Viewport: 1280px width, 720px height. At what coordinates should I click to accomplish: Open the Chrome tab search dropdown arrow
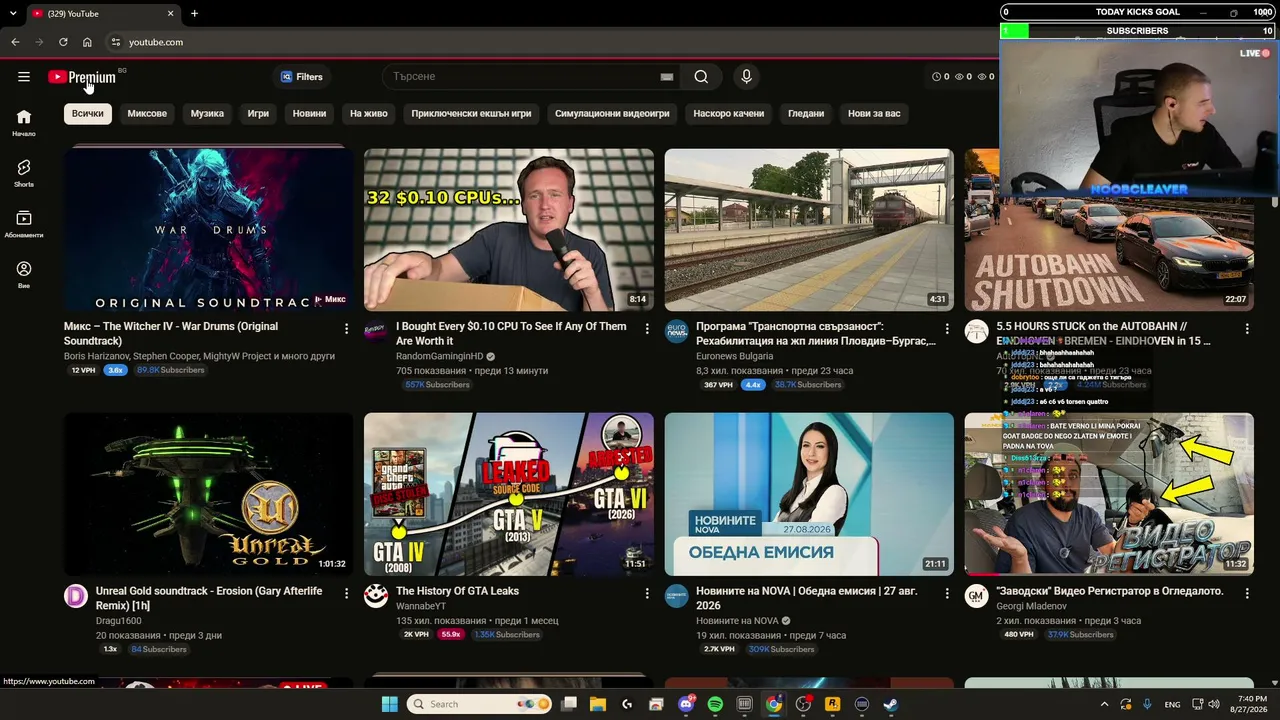(12, 14)
